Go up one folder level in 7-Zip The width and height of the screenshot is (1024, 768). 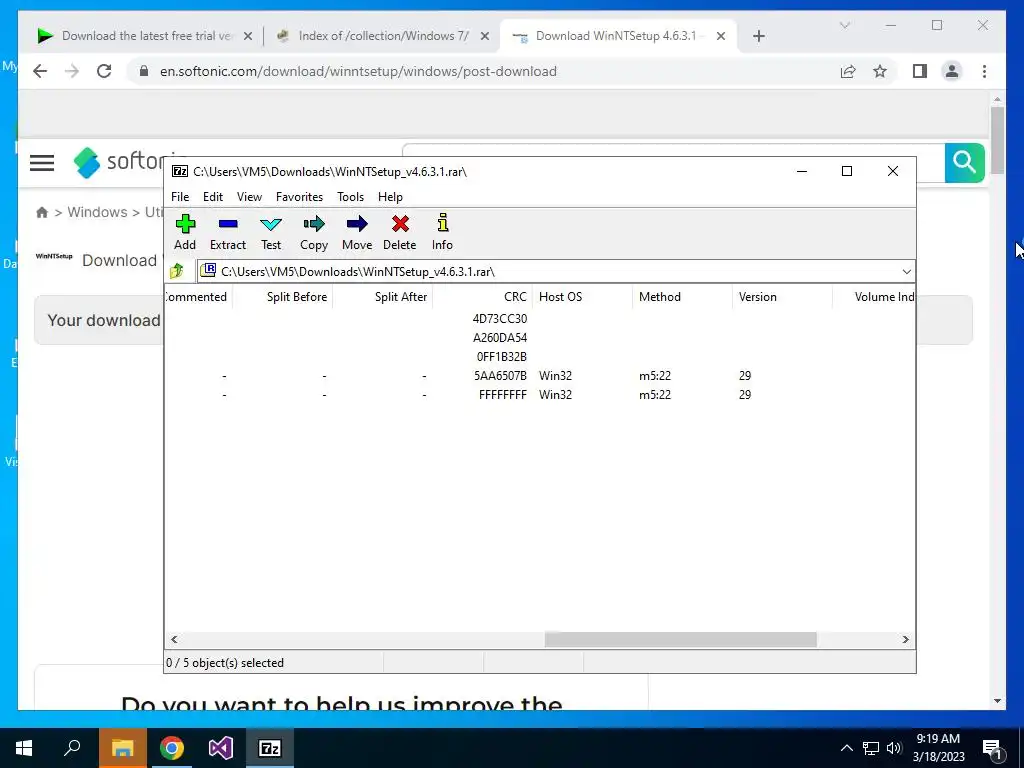pyautogui.click(x=176, y=271)
